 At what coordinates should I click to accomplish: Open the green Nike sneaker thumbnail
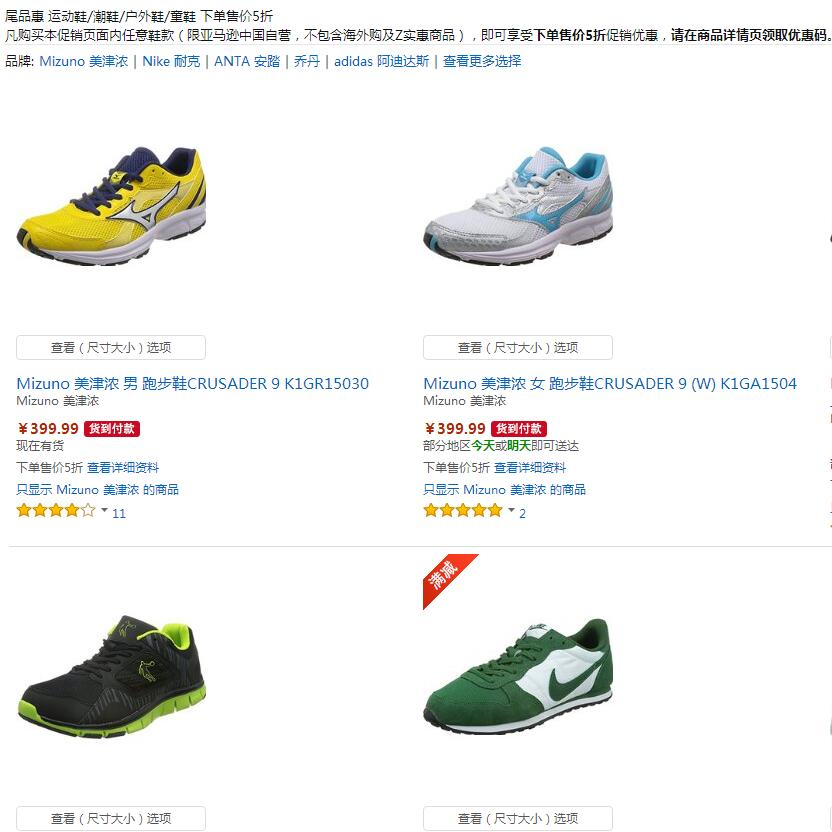point(518,677)
